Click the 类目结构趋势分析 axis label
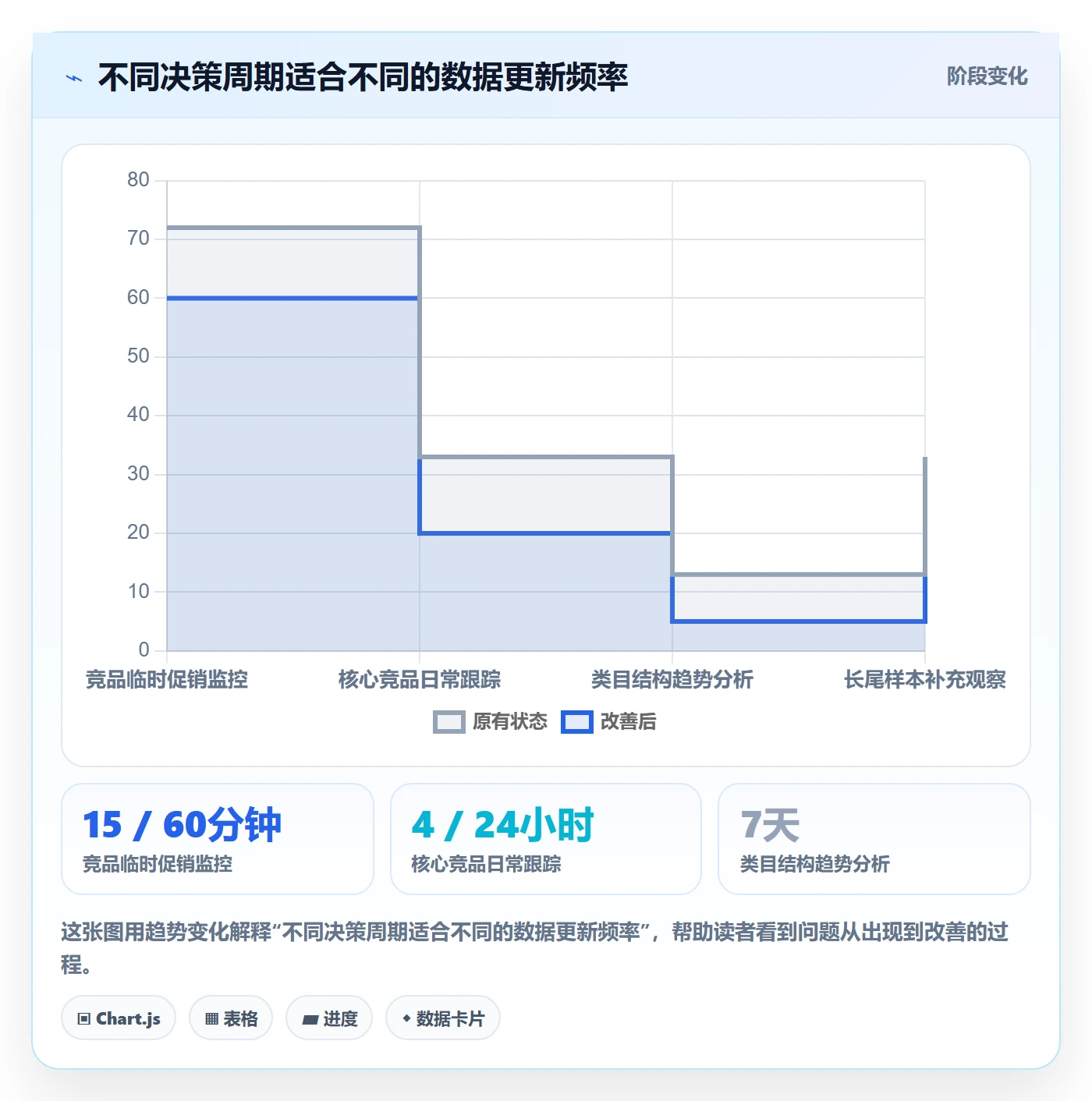This screenshot has height=1101, width=1092. [x=672, y=680]
